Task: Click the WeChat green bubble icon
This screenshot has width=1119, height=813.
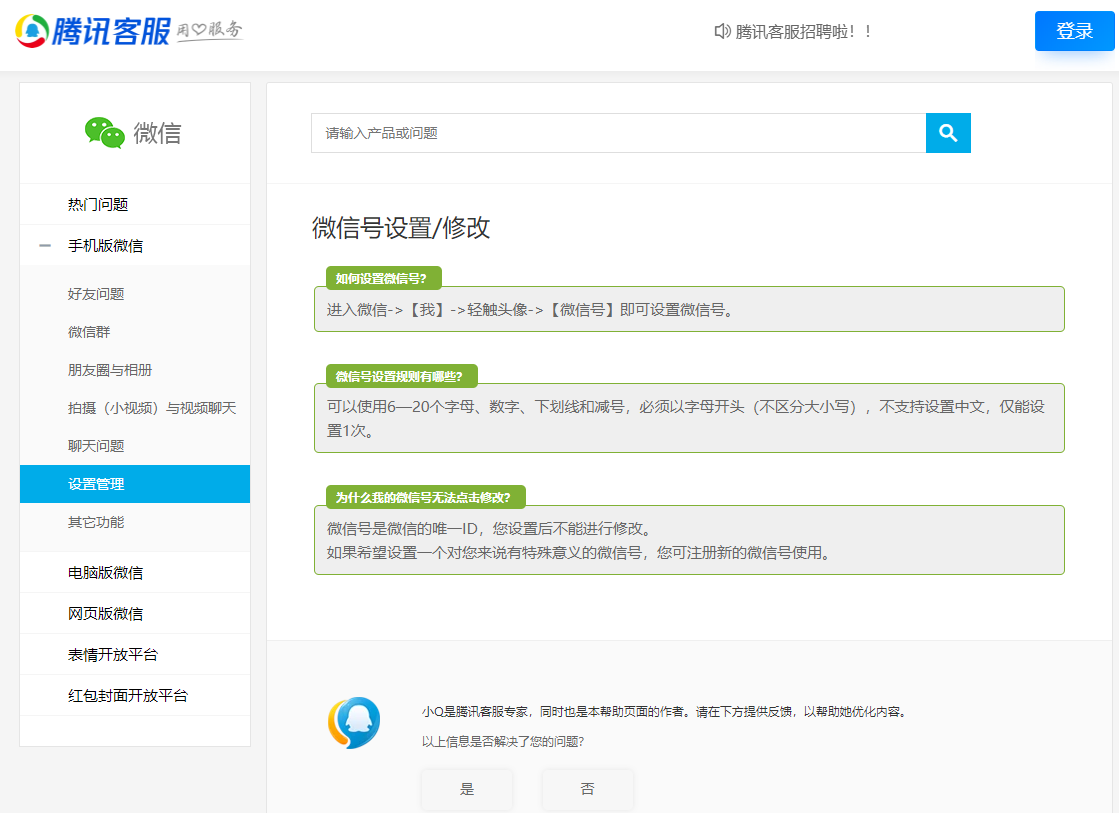Action: pos(105,133)
